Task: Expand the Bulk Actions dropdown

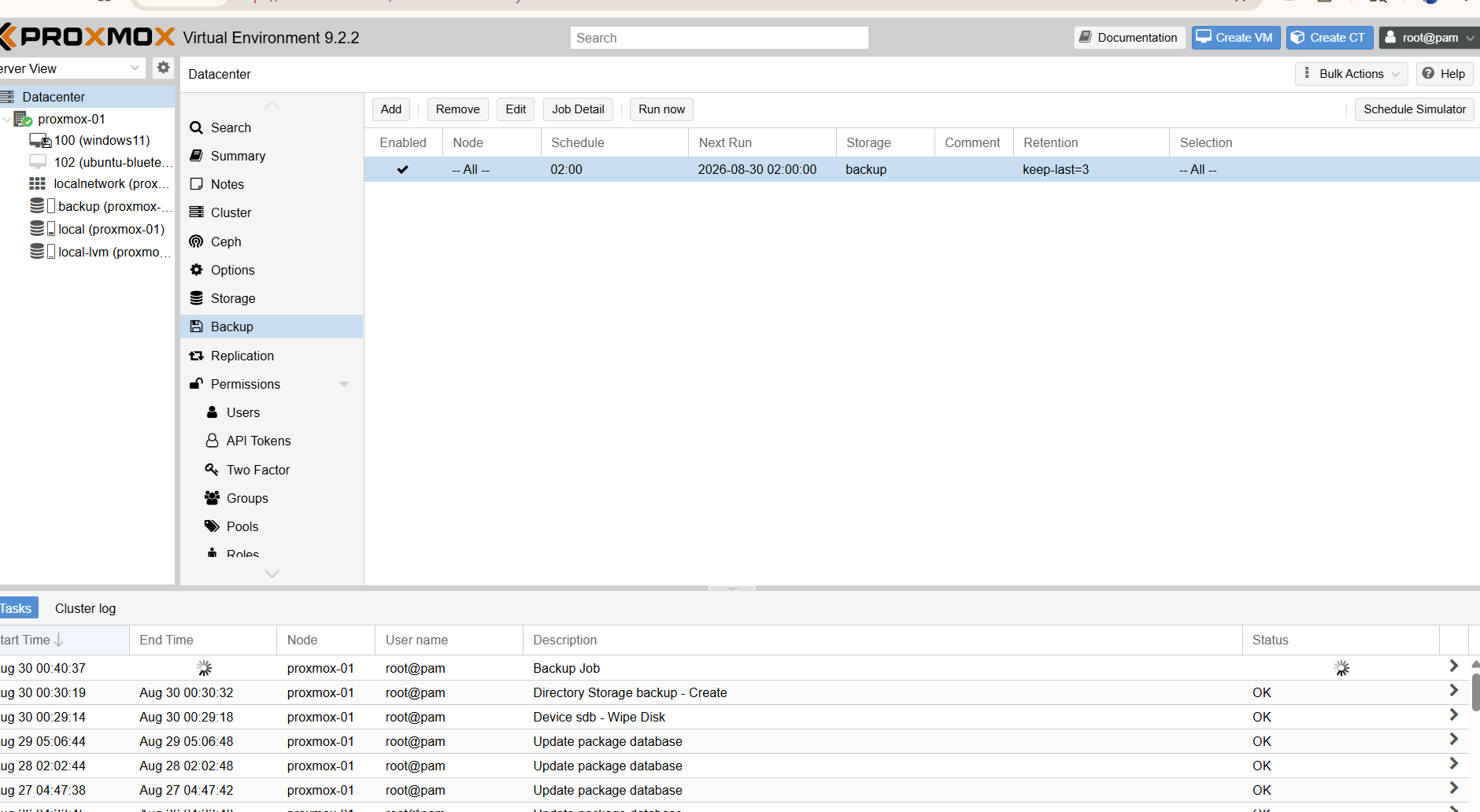Action: [1351, 73]
